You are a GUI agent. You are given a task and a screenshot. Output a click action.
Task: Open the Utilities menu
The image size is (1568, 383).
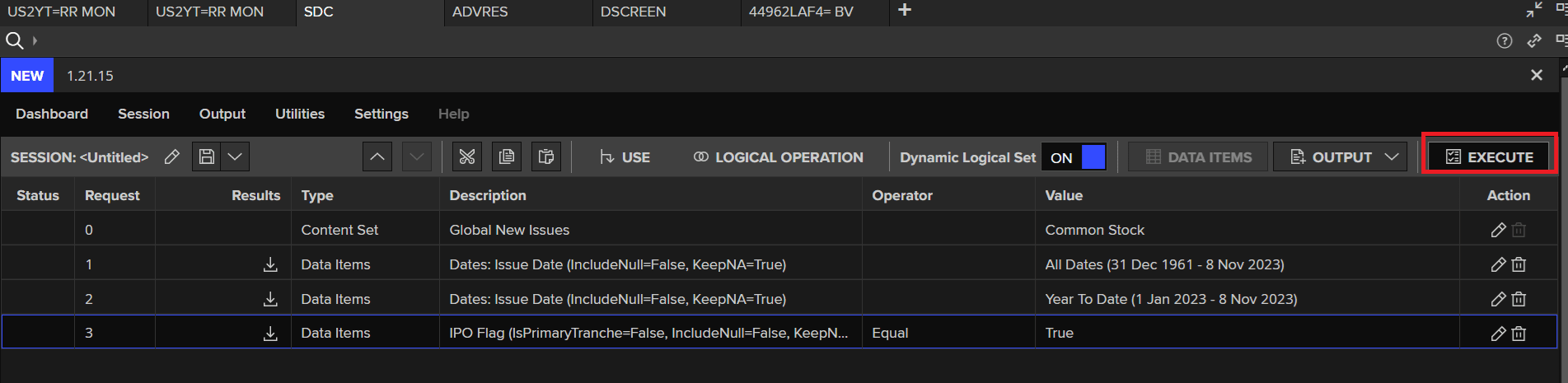click(300, 114)
